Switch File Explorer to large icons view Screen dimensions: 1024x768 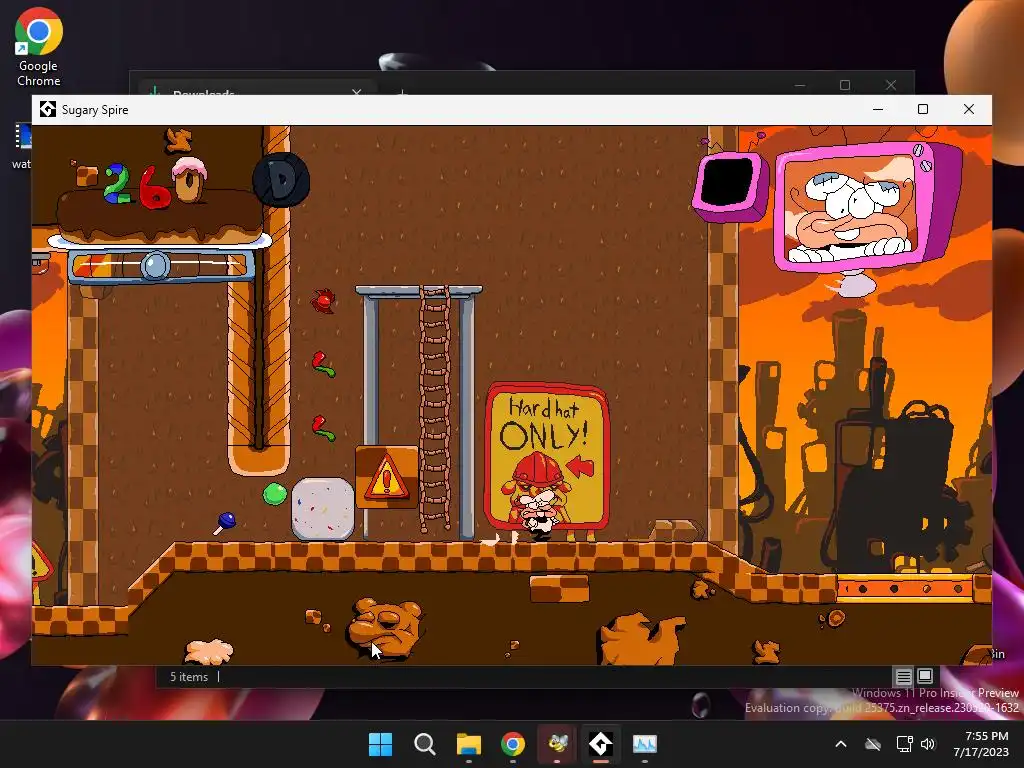point(925,677)
